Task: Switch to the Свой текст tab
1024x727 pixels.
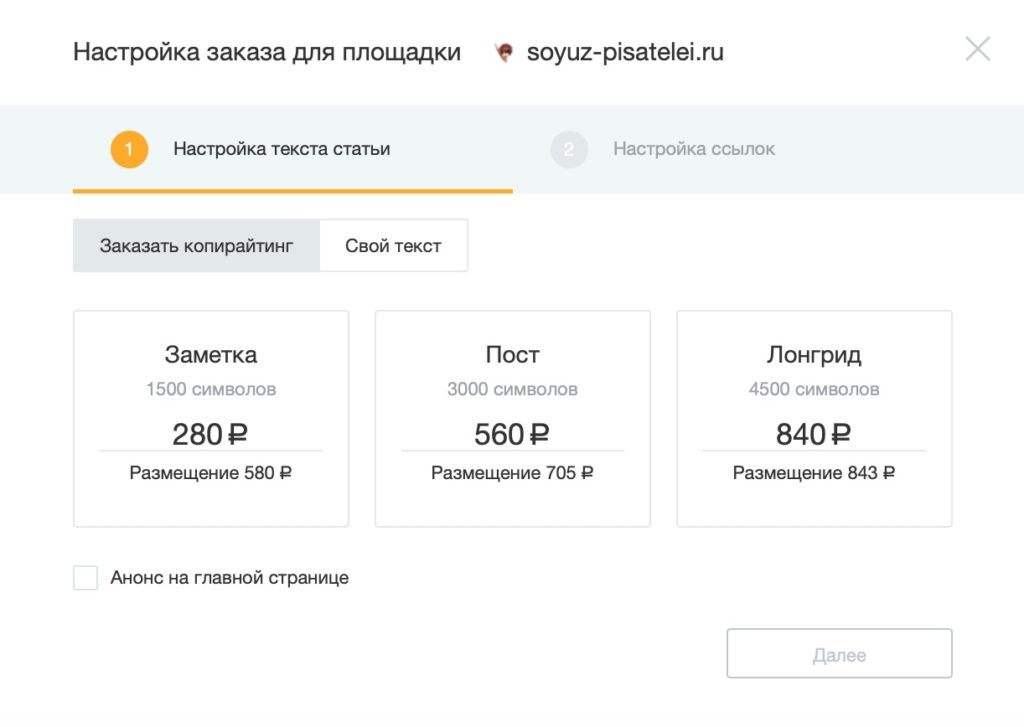Action: click(393, 244)
